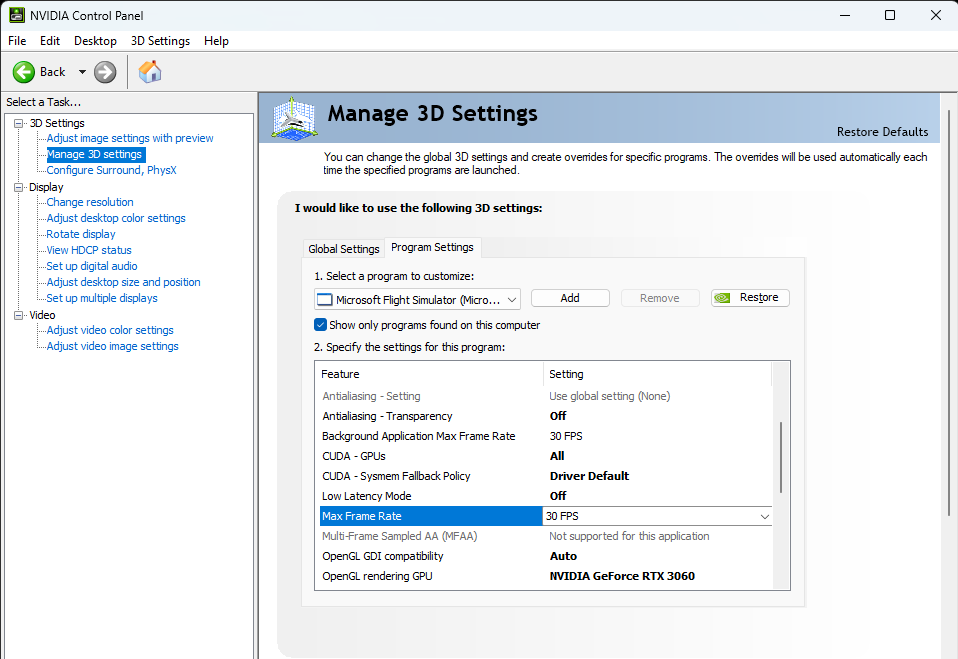Image resolution: width=958 pixels, height=659 pixels.
Task: Open Rotate display task
Action: pyautogui.click(x=81, y=234)
